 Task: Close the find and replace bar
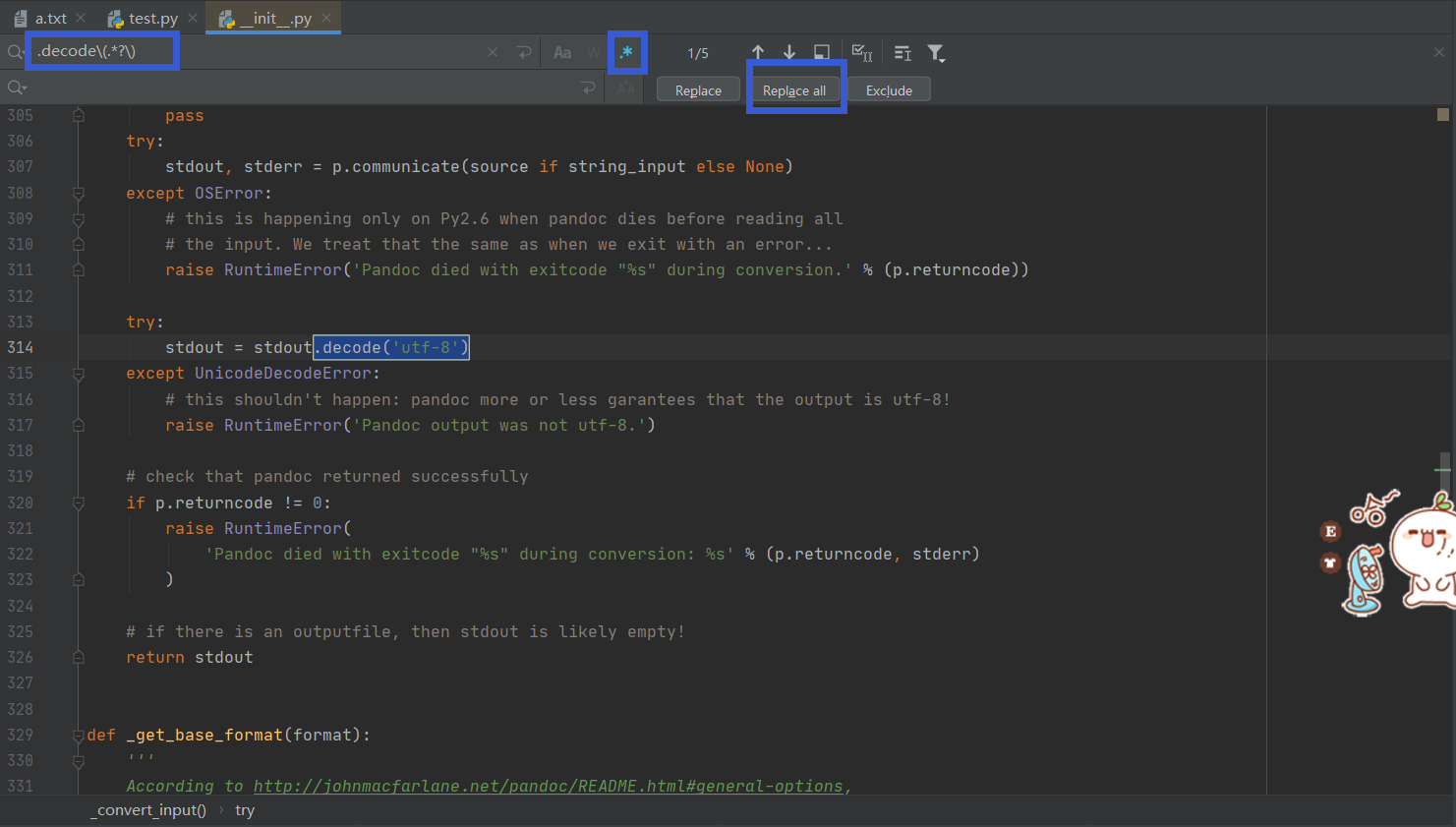tap(1439, 52)
